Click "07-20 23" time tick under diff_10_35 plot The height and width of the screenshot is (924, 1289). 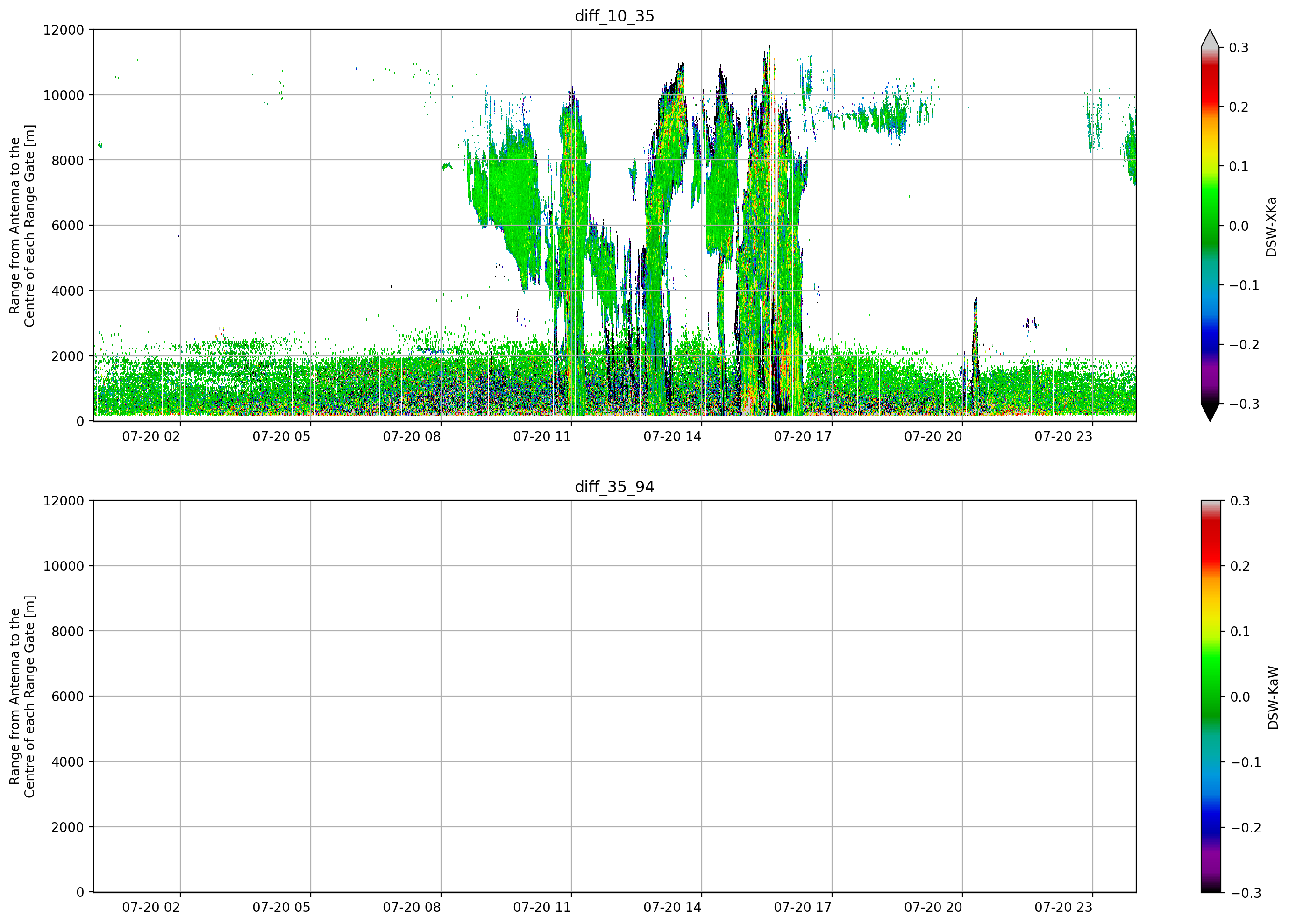[x=1063, y=436]
